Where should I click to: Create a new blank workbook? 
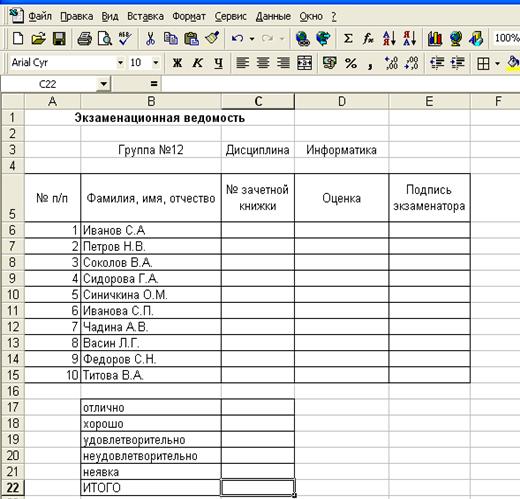click(x=18, y=38)
